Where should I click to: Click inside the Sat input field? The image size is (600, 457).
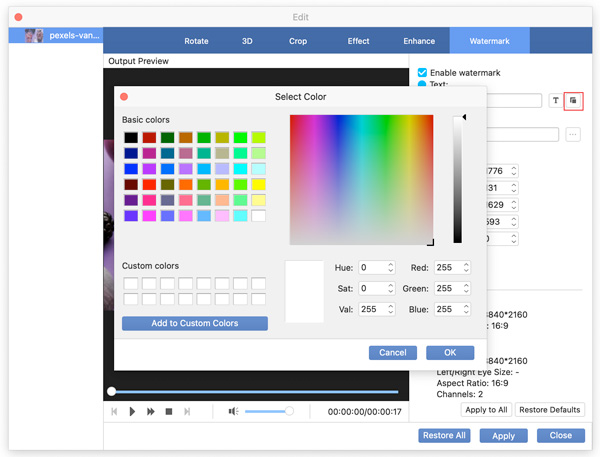tap(374, 289)
